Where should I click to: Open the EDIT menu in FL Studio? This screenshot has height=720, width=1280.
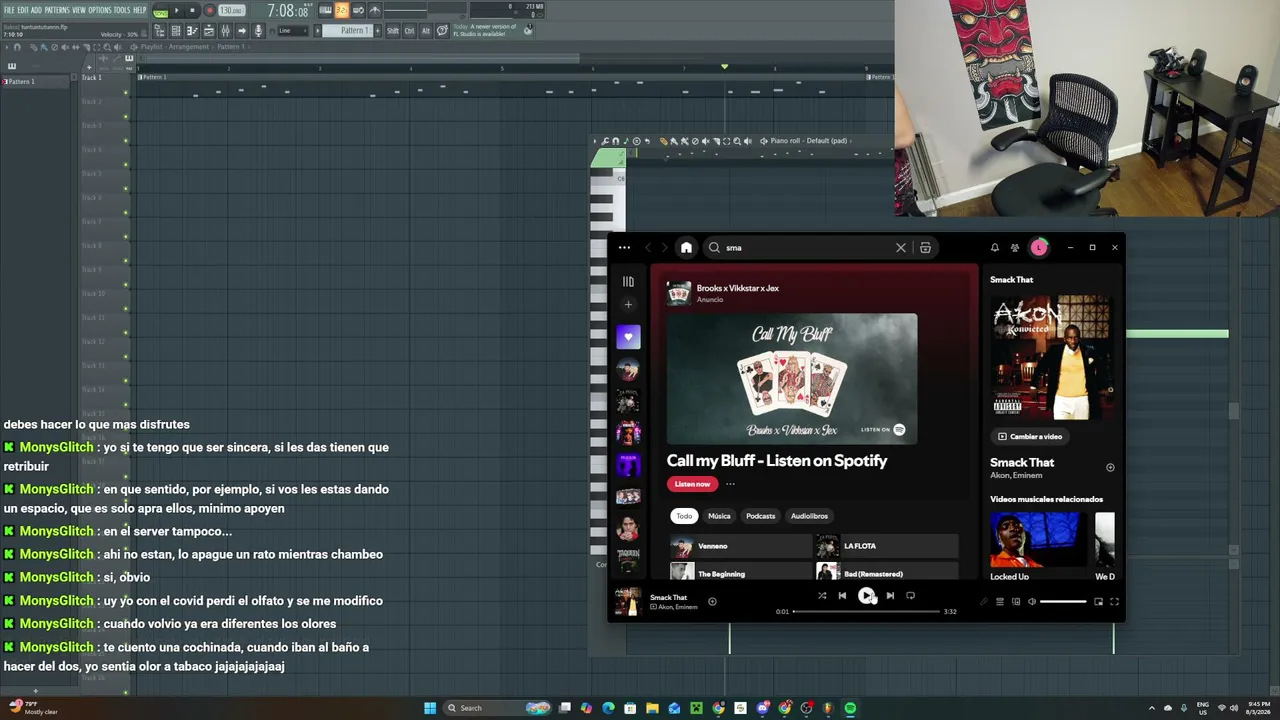(x=22, y=10)
